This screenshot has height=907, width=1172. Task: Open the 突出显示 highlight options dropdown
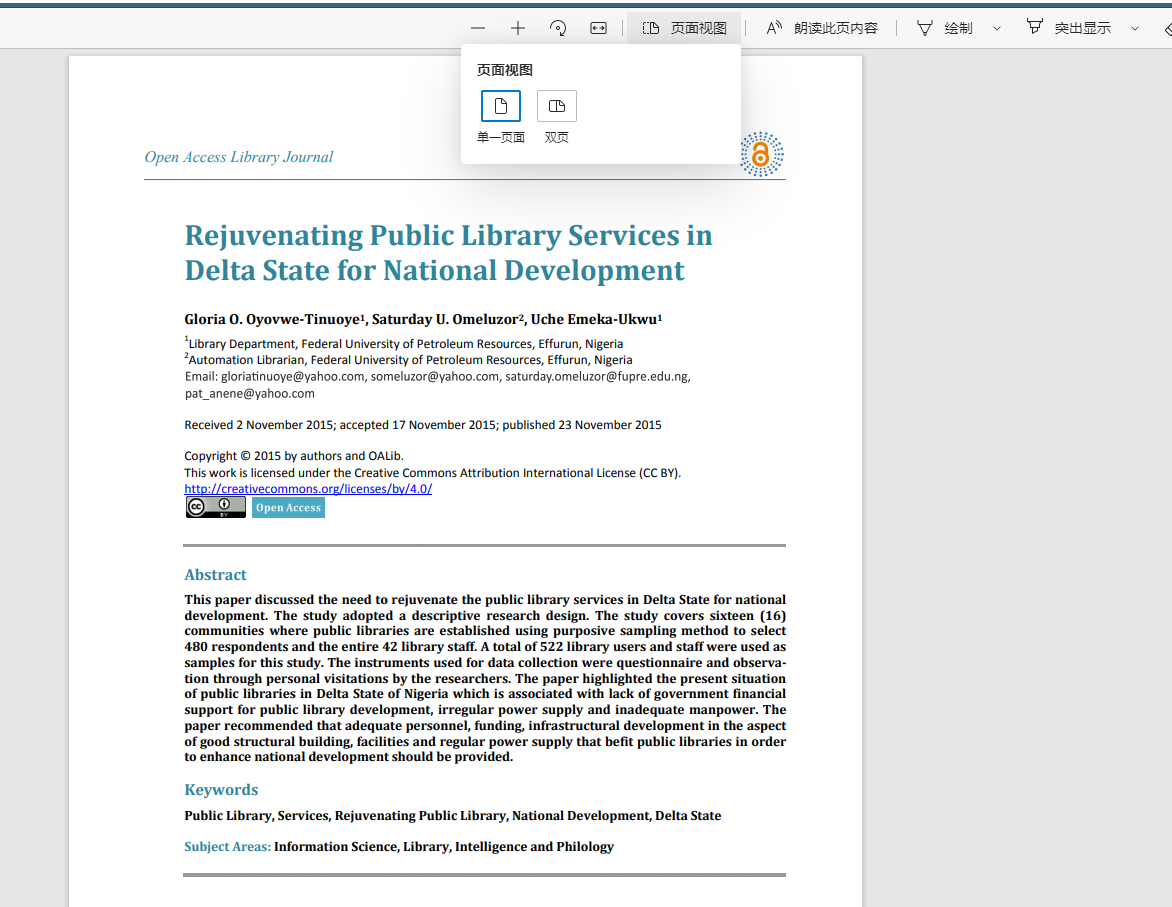tap(1135, 28)
